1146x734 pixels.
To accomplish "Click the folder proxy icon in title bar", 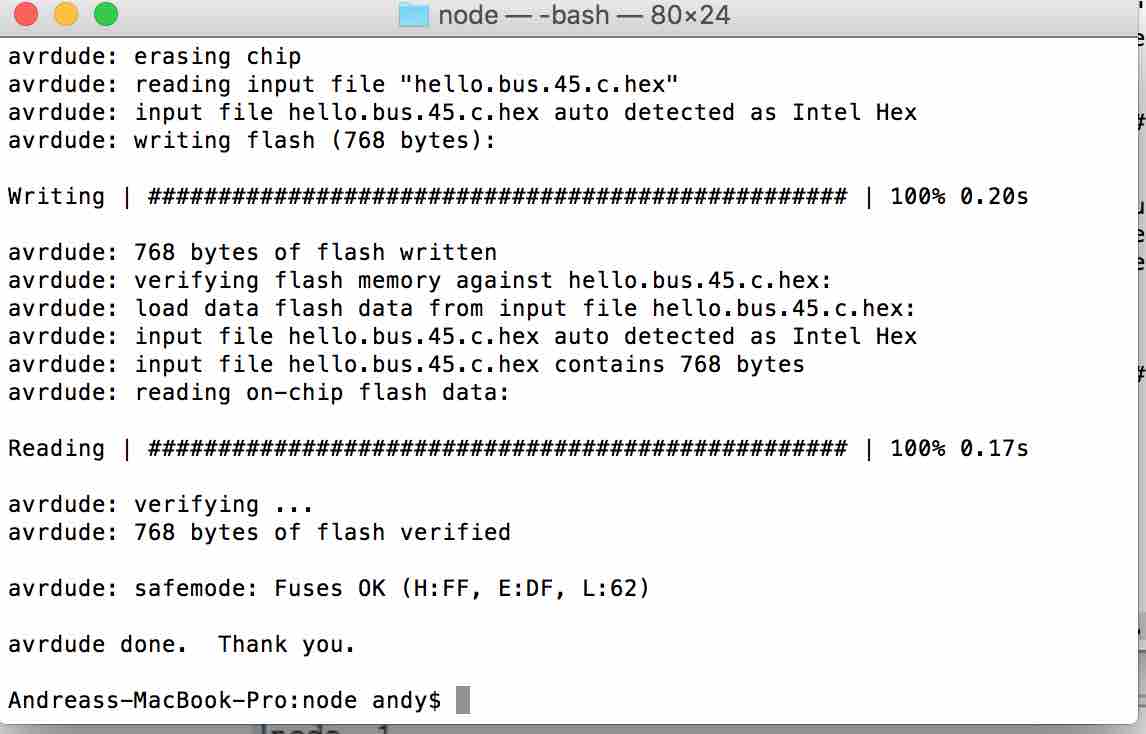I will (413, 15).
